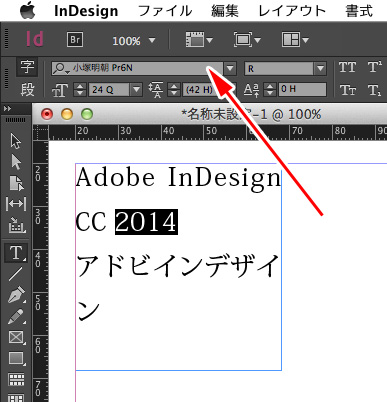387x402 pixels.
Task: Open the font style R dropdown
Action: point(320,68)
